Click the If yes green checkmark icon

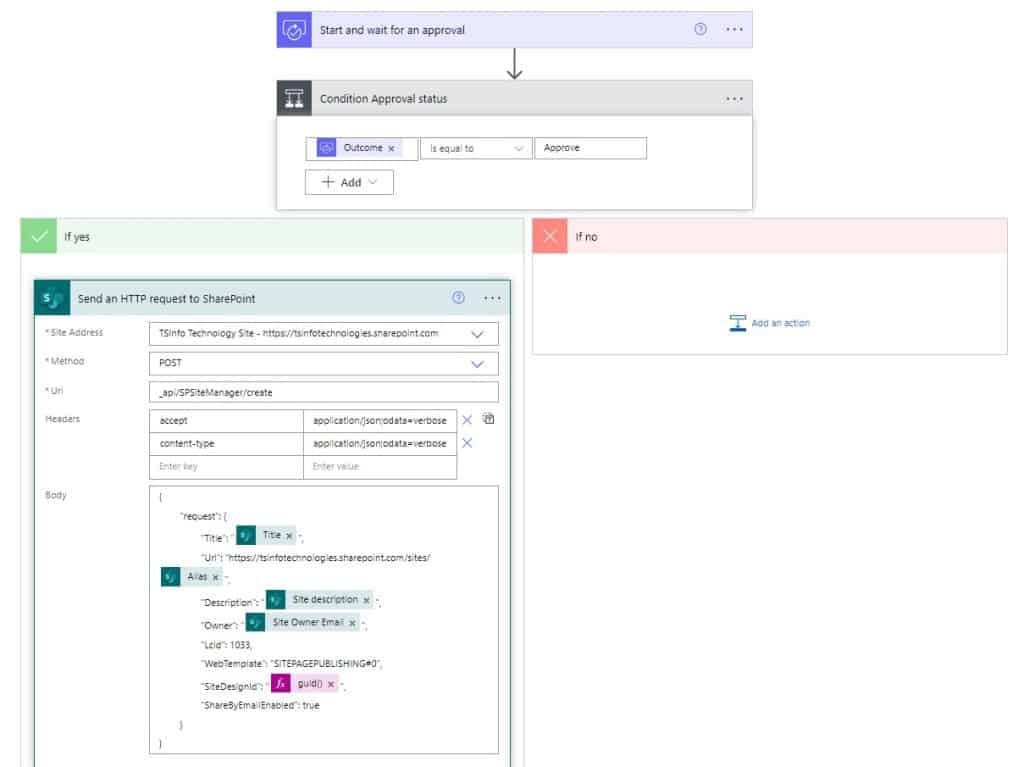coord(39,236)
